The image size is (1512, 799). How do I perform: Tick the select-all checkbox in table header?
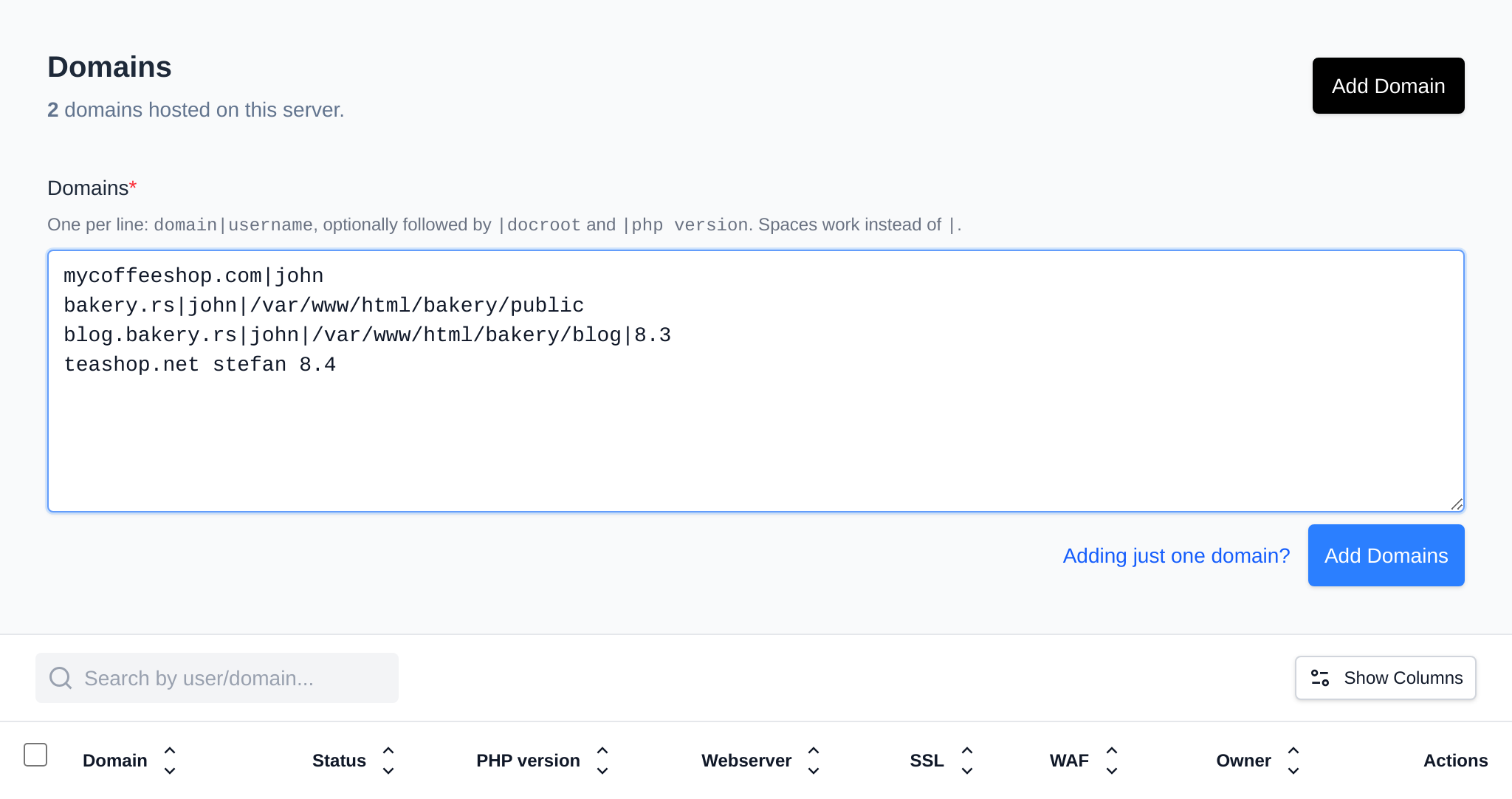(35, 755)
